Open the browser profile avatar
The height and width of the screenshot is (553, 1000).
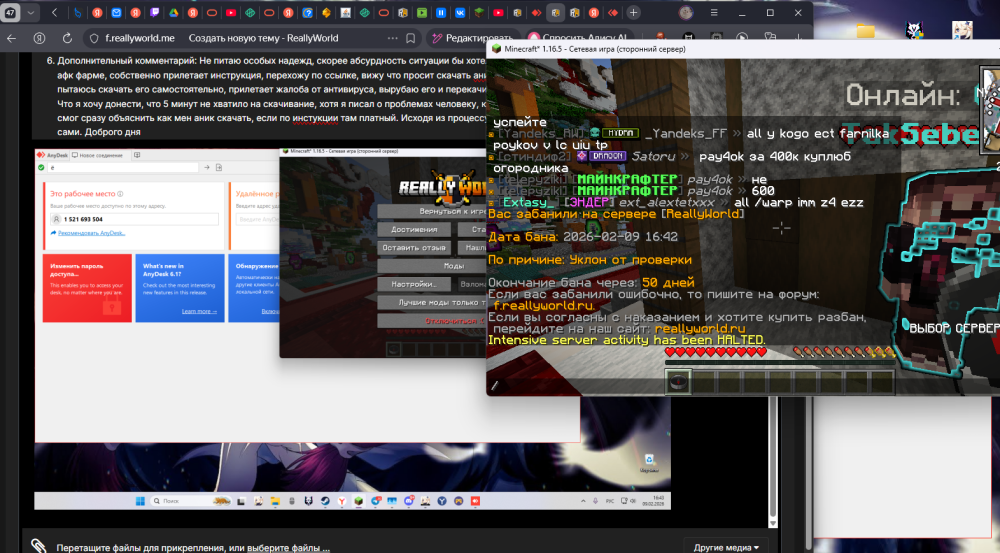686,13
